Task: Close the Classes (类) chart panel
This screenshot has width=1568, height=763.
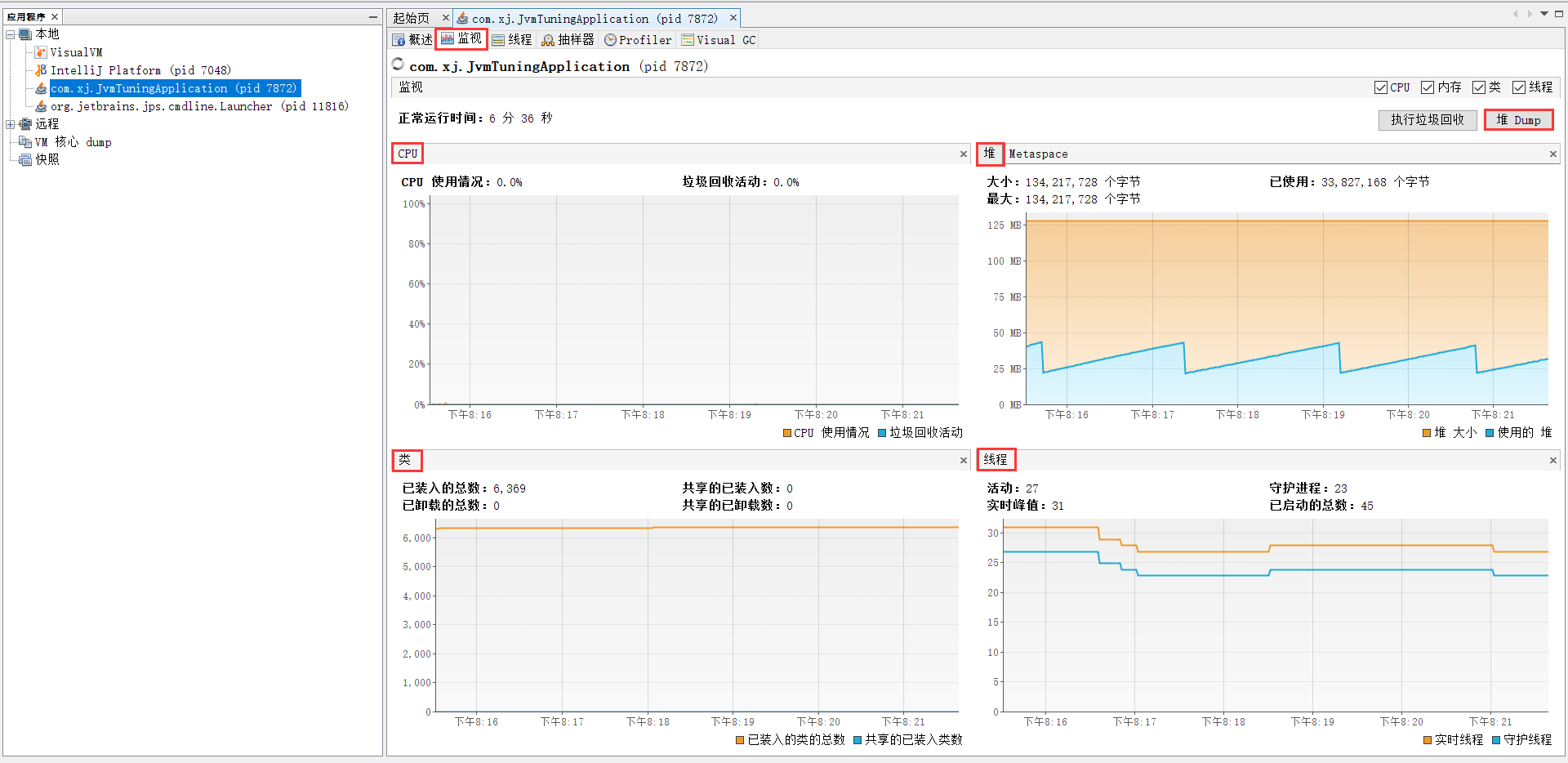Action: click(964, 461)
